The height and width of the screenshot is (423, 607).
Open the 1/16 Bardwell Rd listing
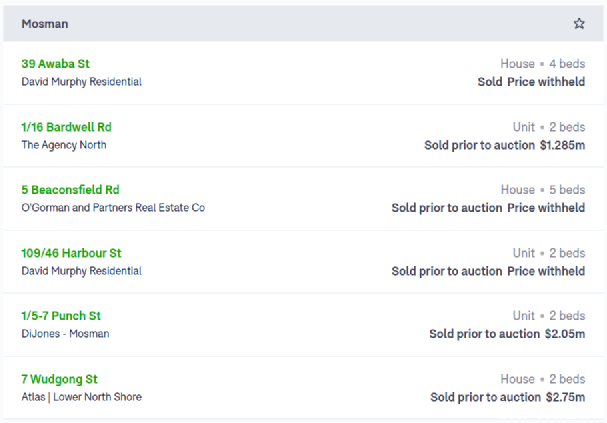[66, 127]
